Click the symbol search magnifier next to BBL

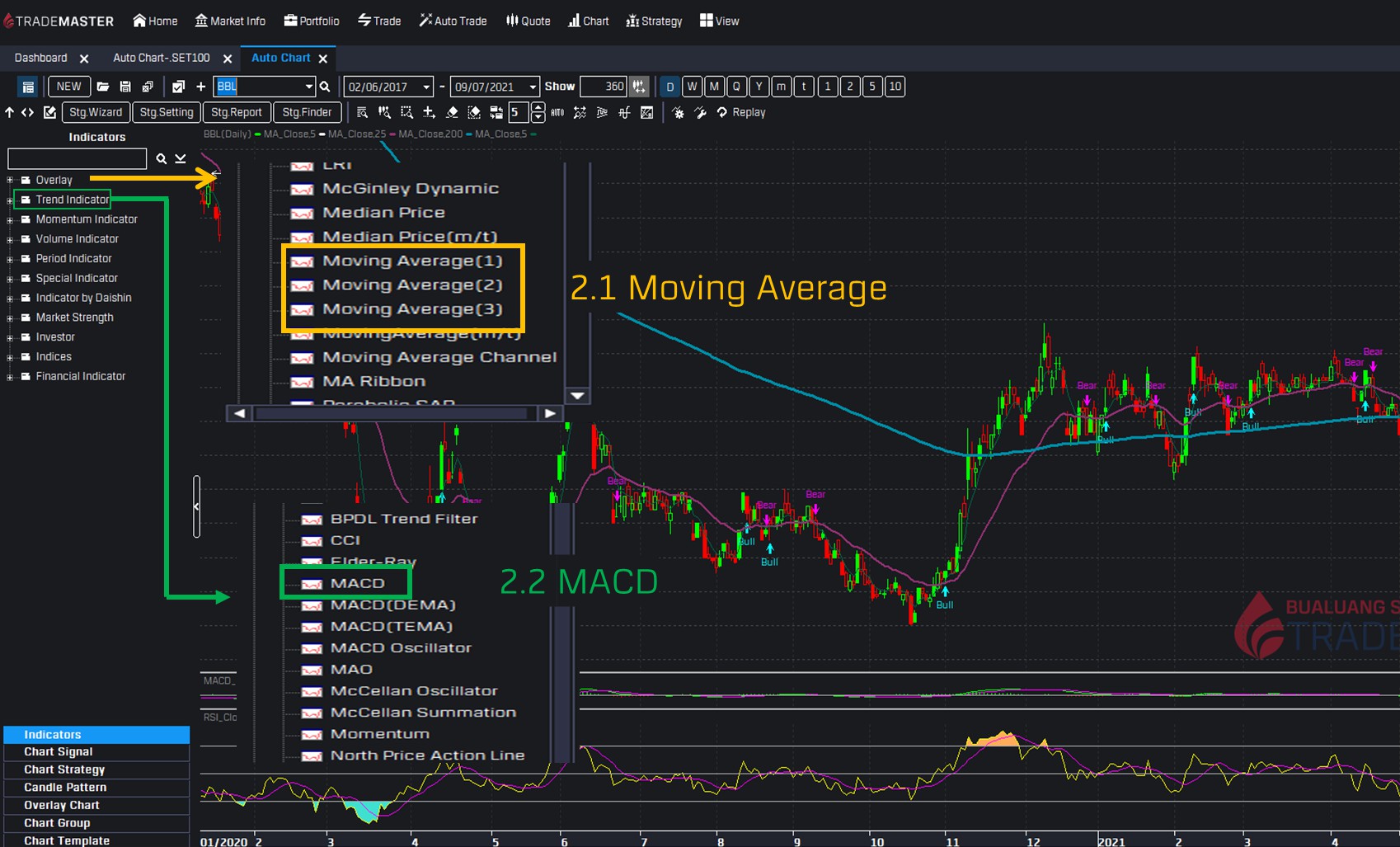[325, 87]
